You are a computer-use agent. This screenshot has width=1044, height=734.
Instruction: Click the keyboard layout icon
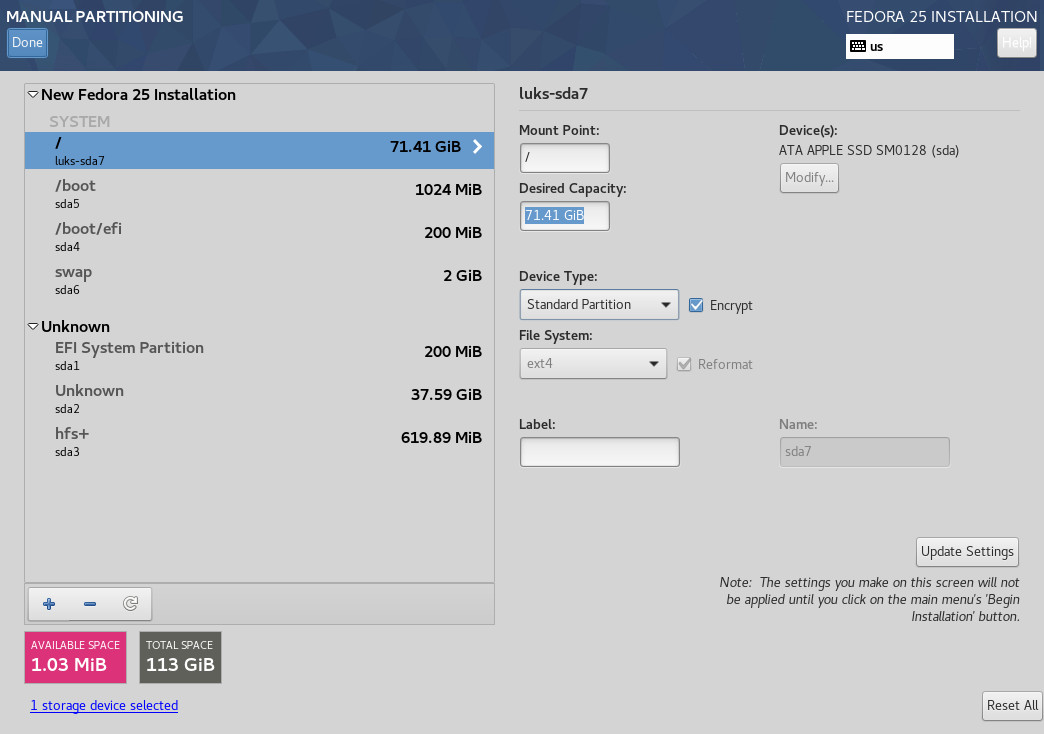coord(858,46)
